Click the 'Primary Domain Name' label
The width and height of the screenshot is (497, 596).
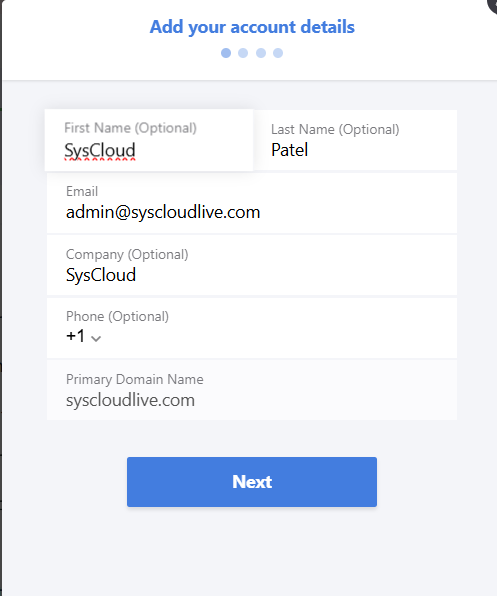tap(135, 379)
